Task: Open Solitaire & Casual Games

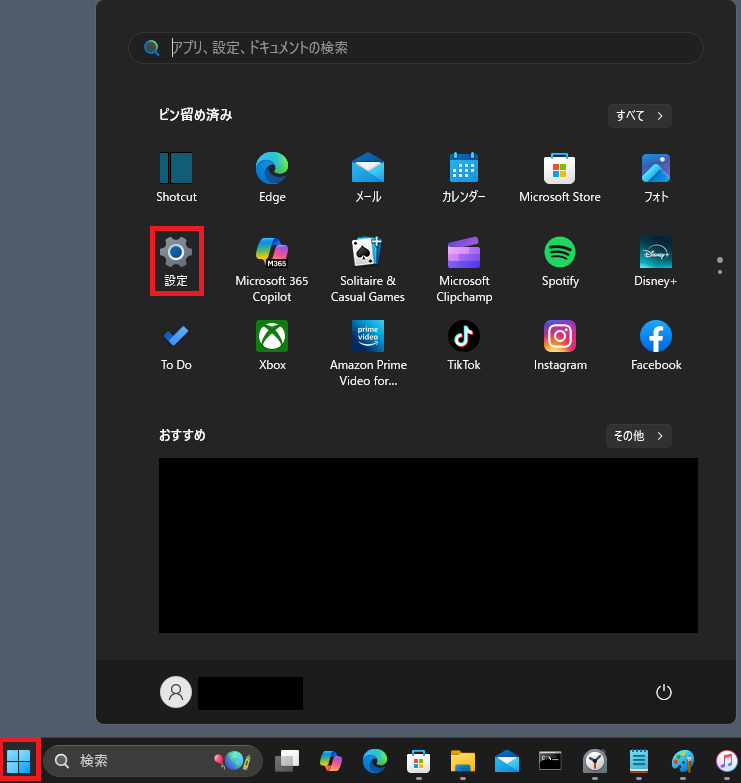Action: pyautogui.click(x=368, y=269)
